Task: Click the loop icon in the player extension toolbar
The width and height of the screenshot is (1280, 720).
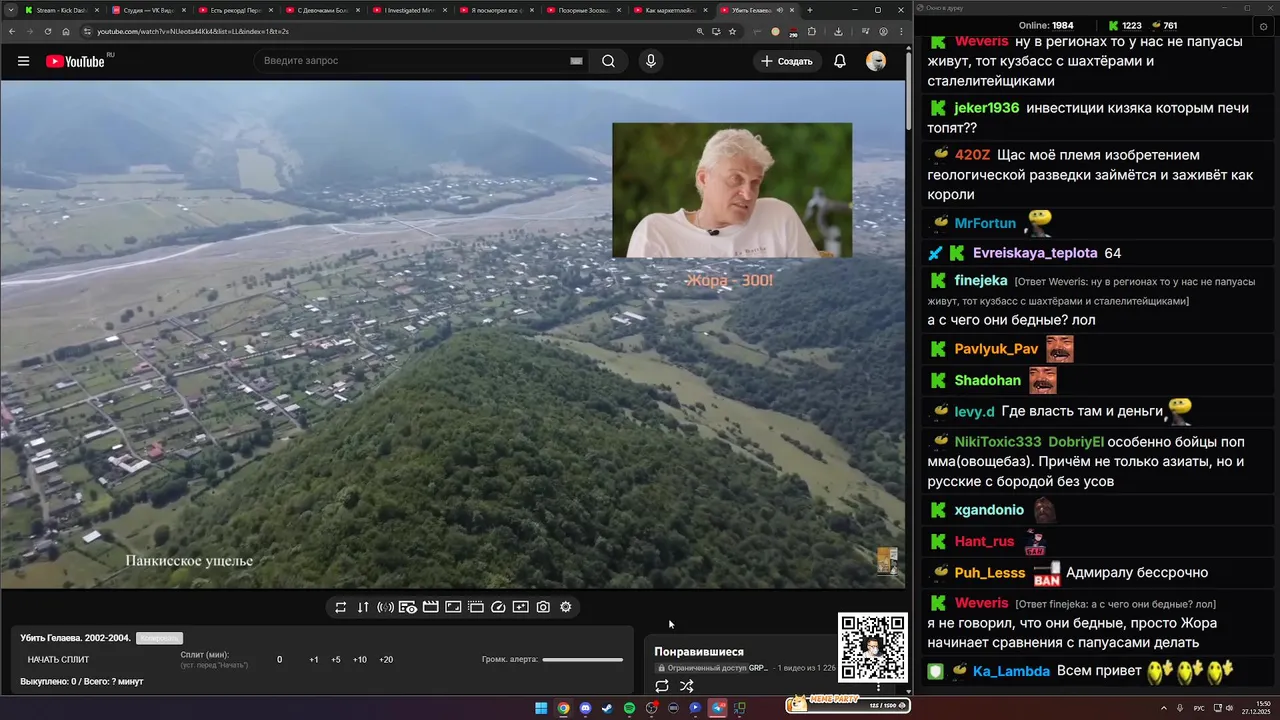Action: [x=340, y=607]
